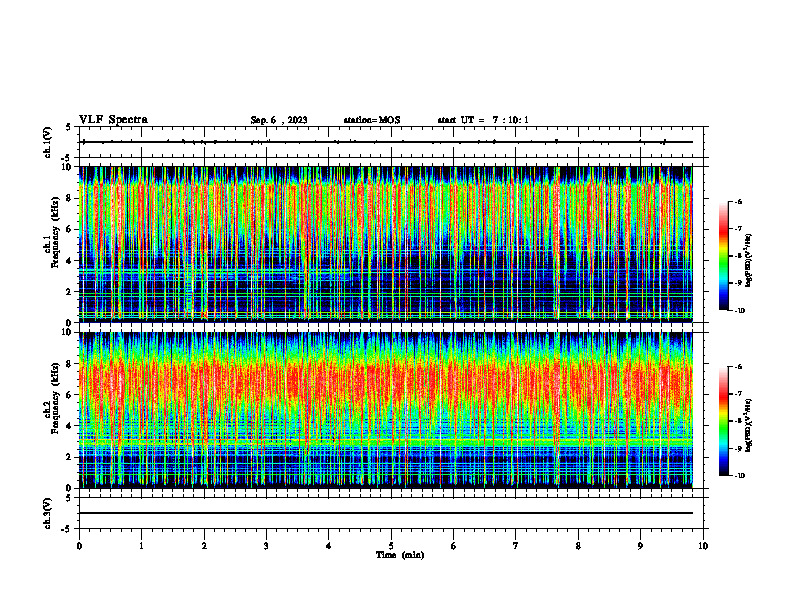Click the ch.1 spectrogram image
792x612 pixels.
pyautogui.click(x=386, y=244)
